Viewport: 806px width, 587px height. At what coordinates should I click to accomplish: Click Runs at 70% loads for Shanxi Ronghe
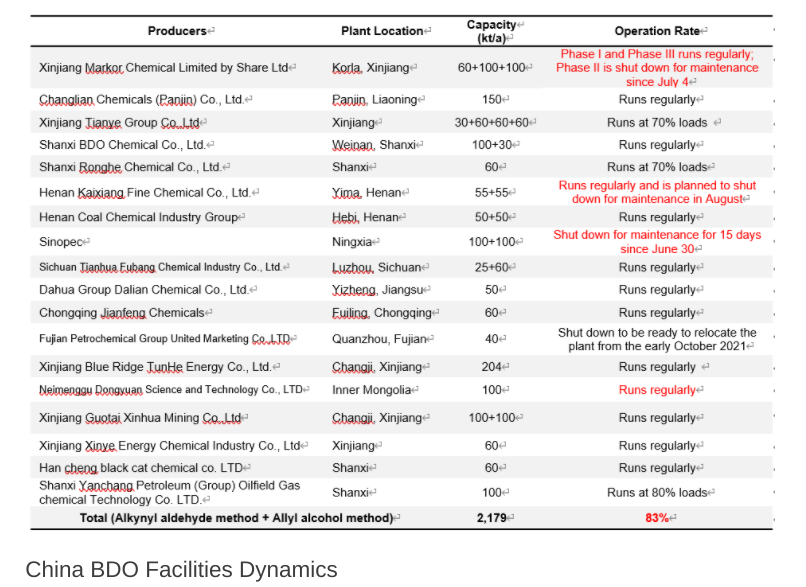pyautogui.click(x=657, y=167)
